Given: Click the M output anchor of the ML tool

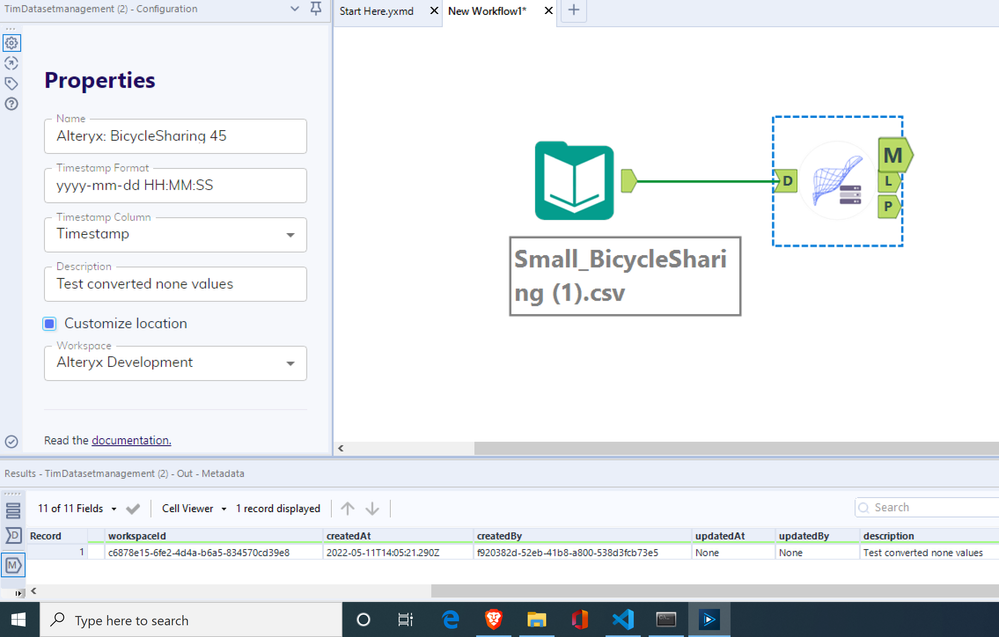Looking at the screenshot, I should (x=895, y=155).
